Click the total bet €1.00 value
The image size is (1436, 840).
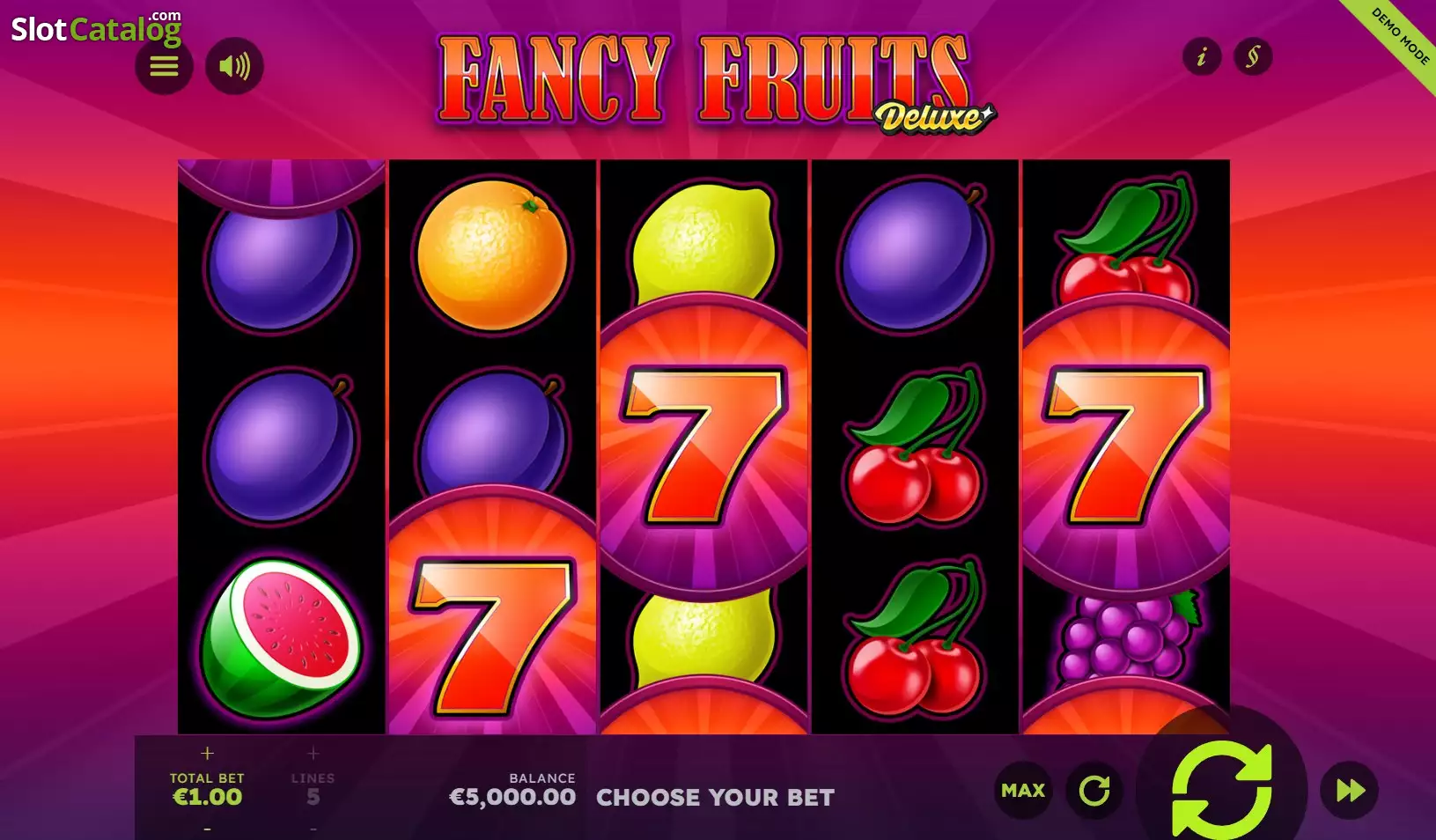pyautogui.click(x=207, y=798)
